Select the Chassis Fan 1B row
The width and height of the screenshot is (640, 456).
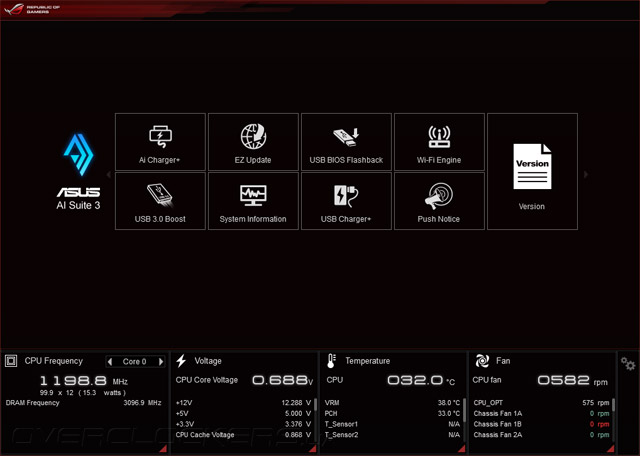pos(541,424)
